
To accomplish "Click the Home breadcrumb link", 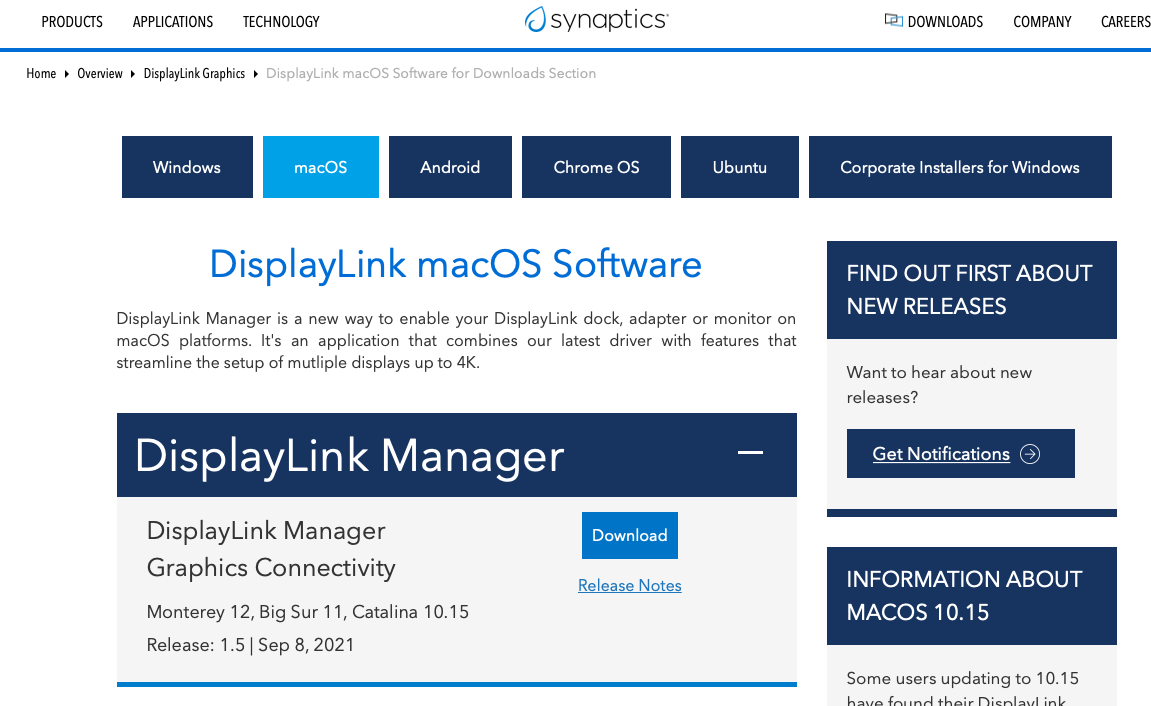I will coord(41,73).
